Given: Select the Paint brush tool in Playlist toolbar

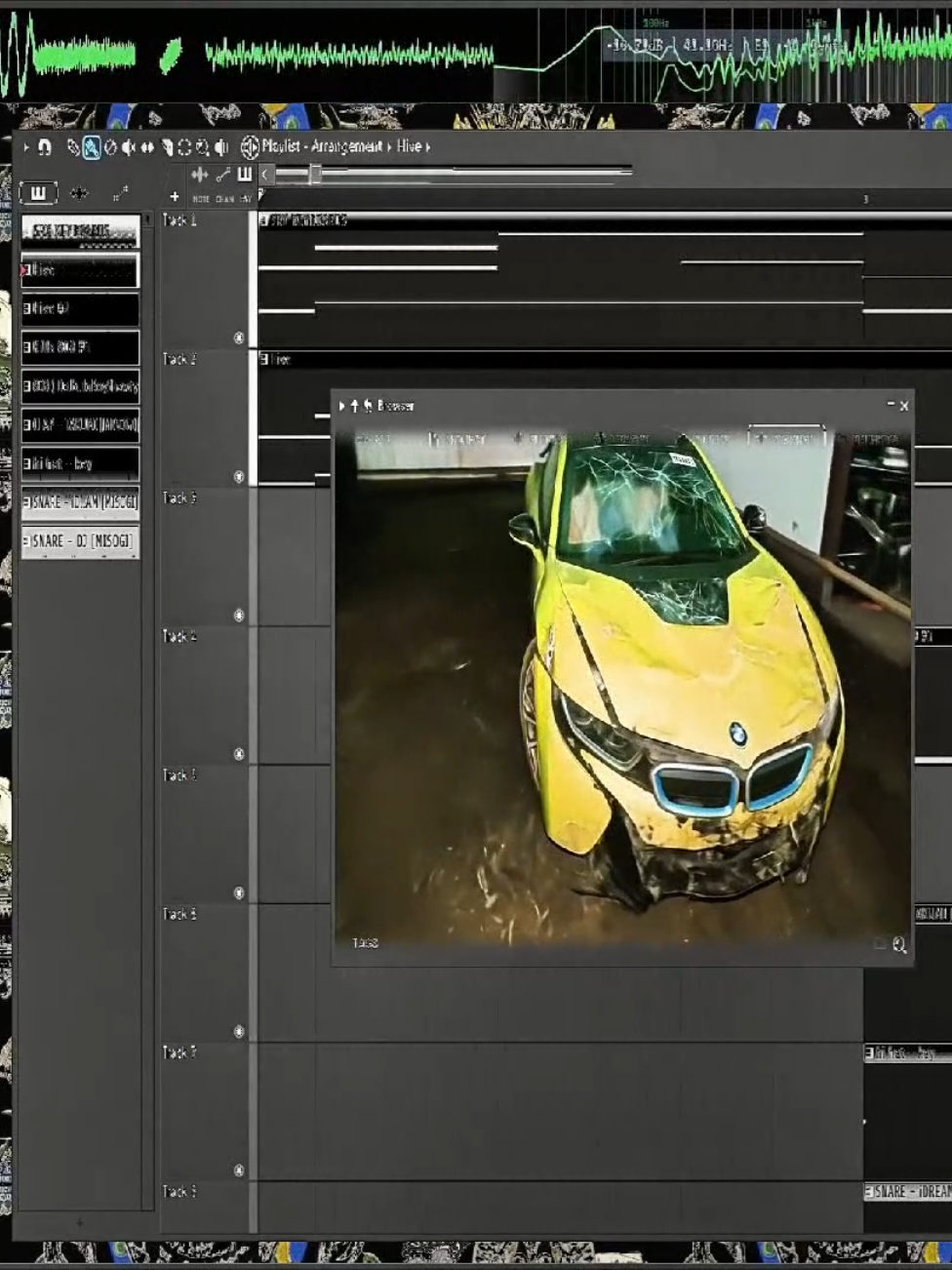Looking at the screenshot, I should [91, 147].
